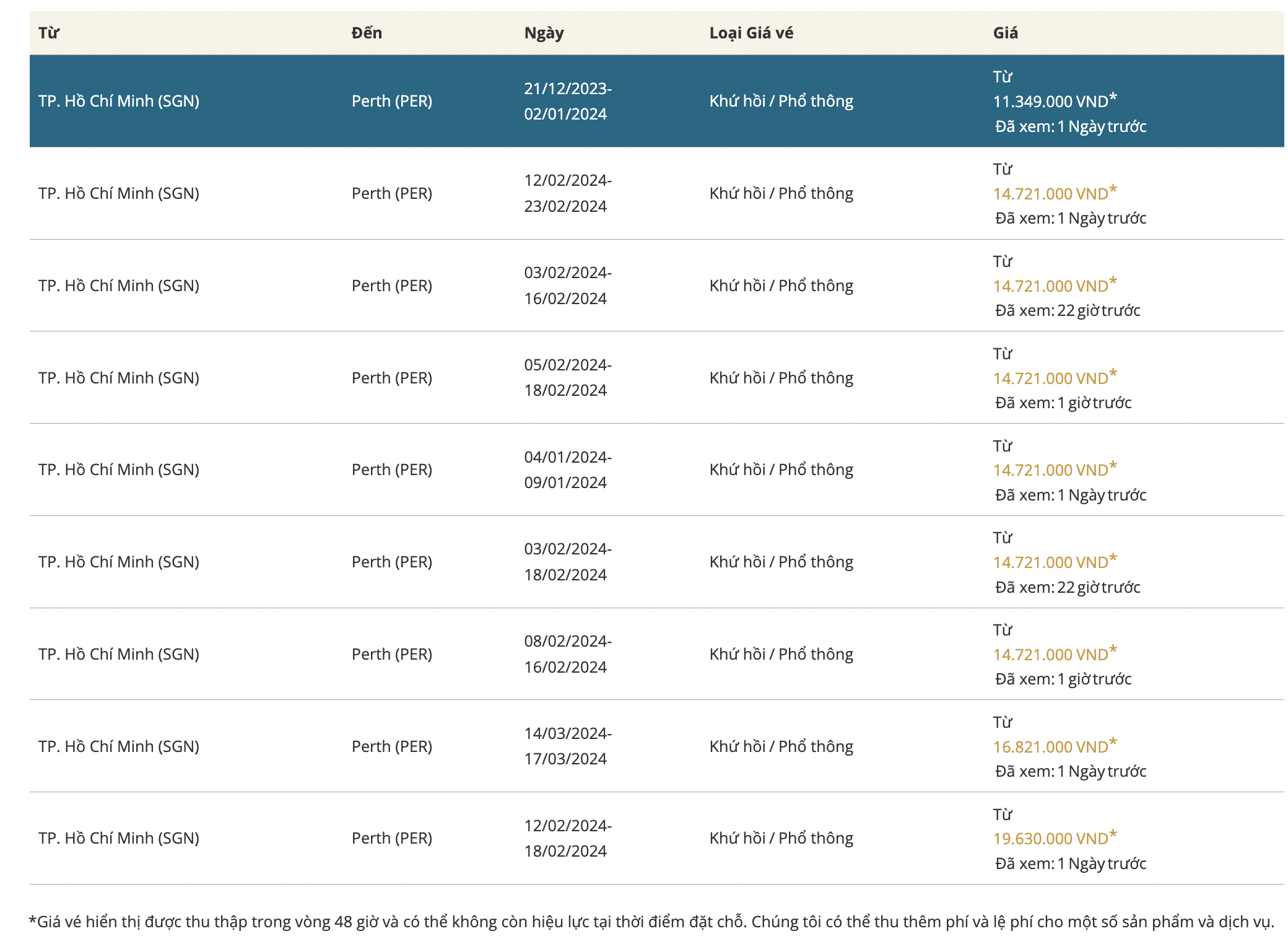Select the 04/01/2024-09/01/2024 flight dates
The image size is (1288, 944).
567,470
